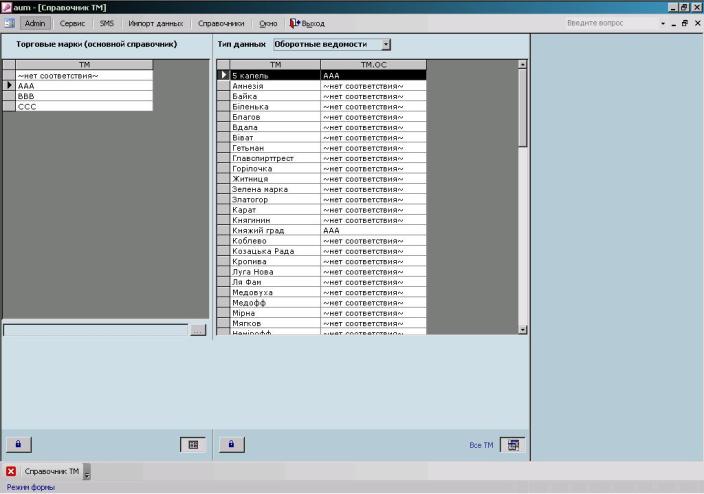Screen dimensions: 704x494
Task: Click row selector of Байка row
Action: tap(223, 96)
